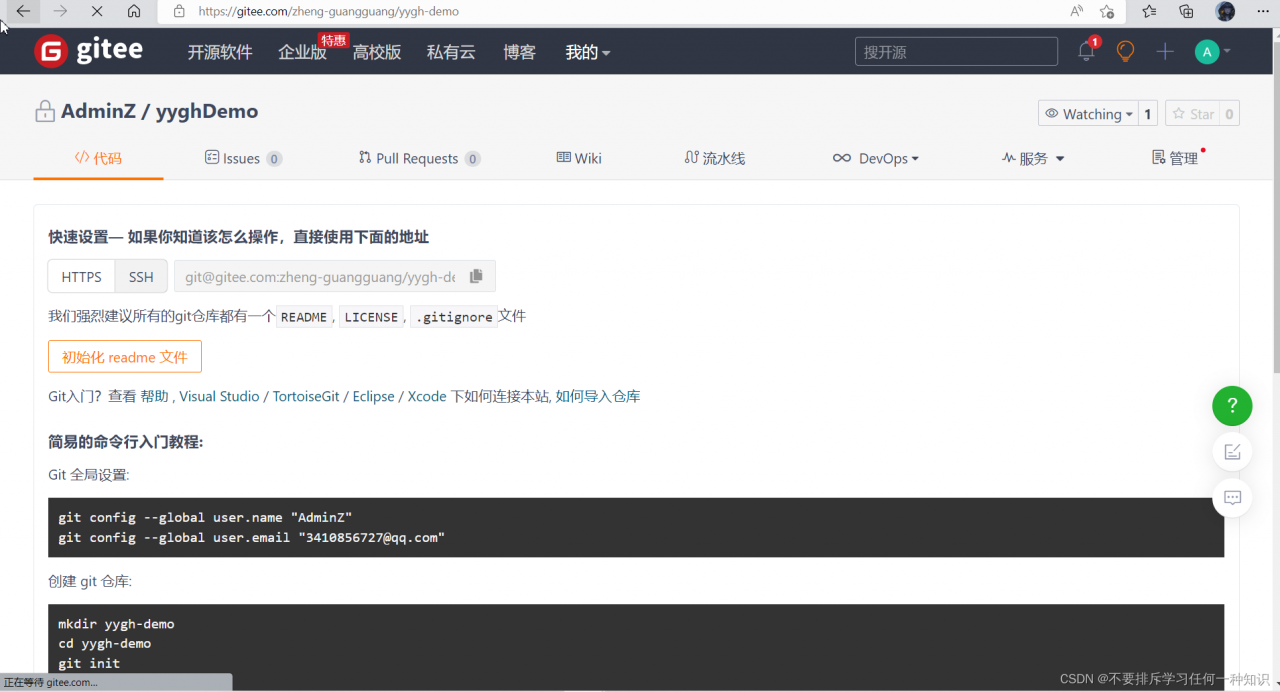This screenshot has width=1280, height=692.
Task: Switch to the Pull Requests tab
Action: [419, 158]
